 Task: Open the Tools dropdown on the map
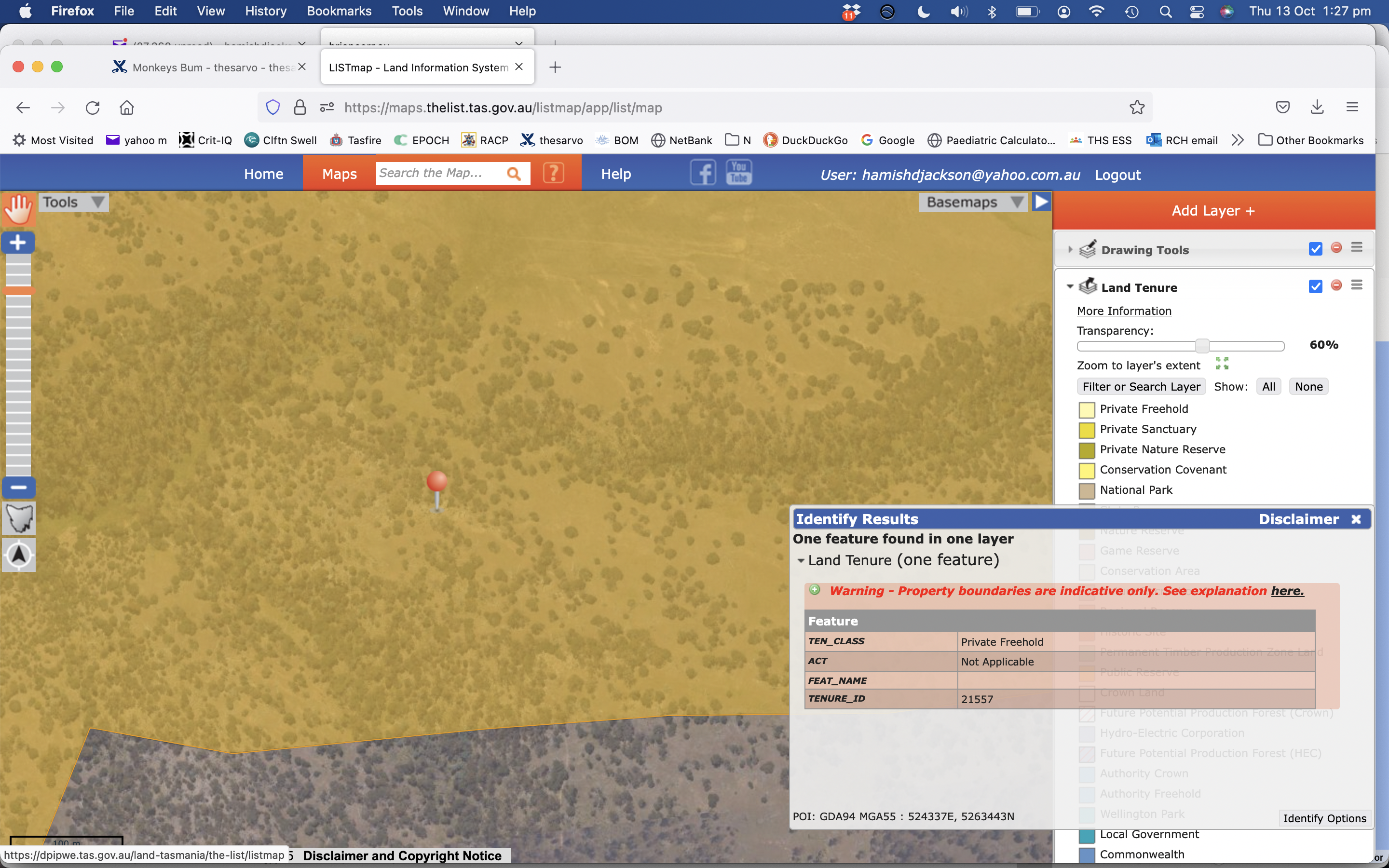73,202
